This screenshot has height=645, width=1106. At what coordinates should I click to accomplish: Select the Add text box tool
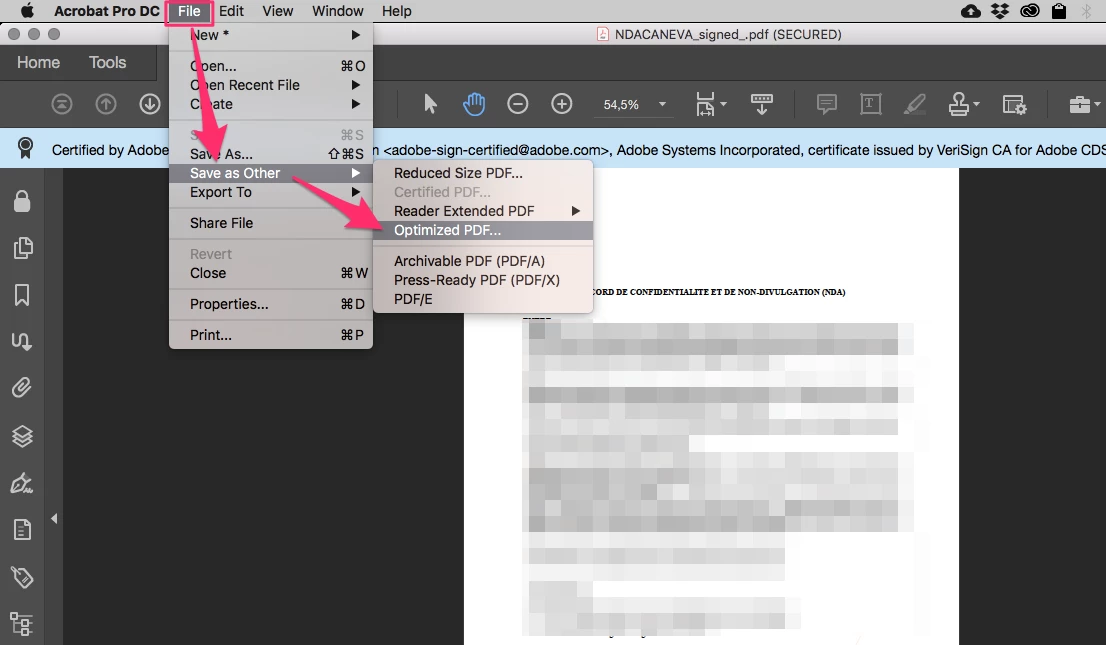click(x=870, y=104)
